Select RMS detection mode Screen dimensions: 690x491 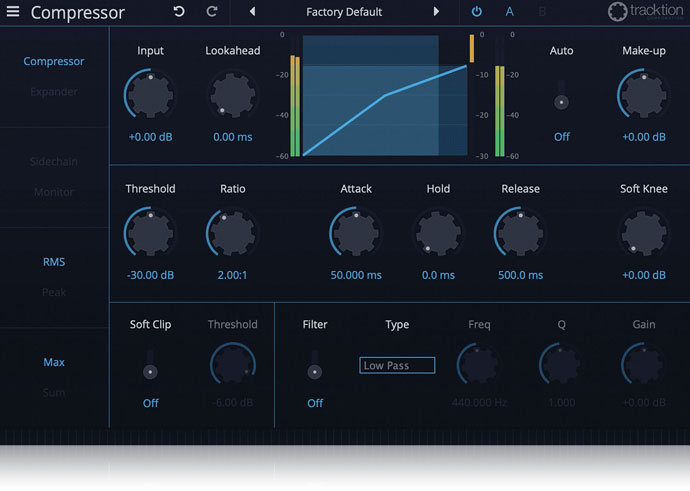(x=54, y=262)
